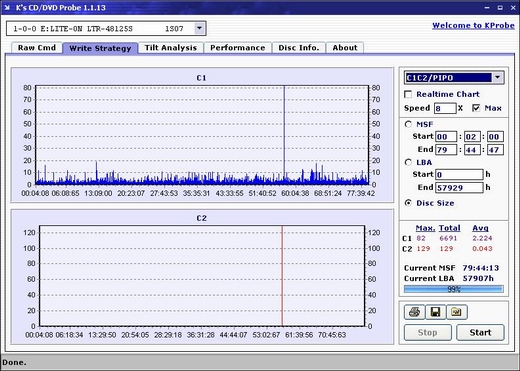Close the KProbe window
This screenshot has height=371, width=520.
coord(513,7)
